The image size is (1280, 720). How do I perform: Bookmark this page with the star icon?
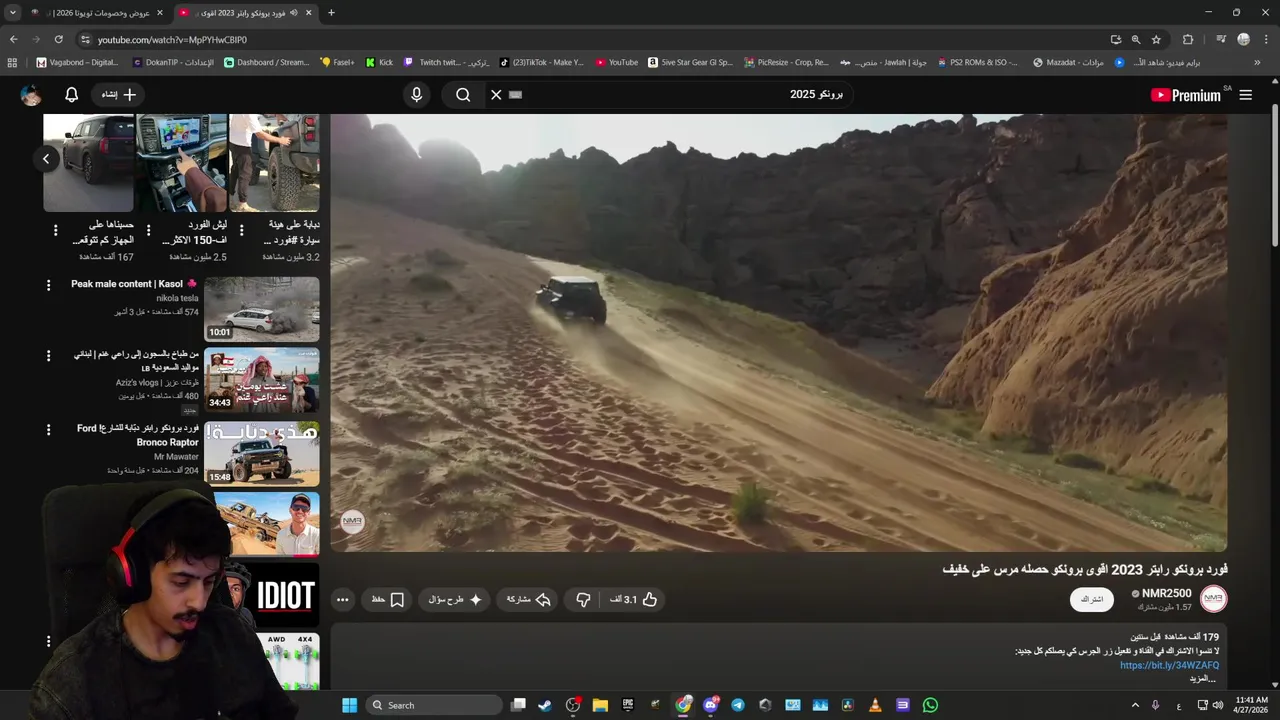point(1156,39)
